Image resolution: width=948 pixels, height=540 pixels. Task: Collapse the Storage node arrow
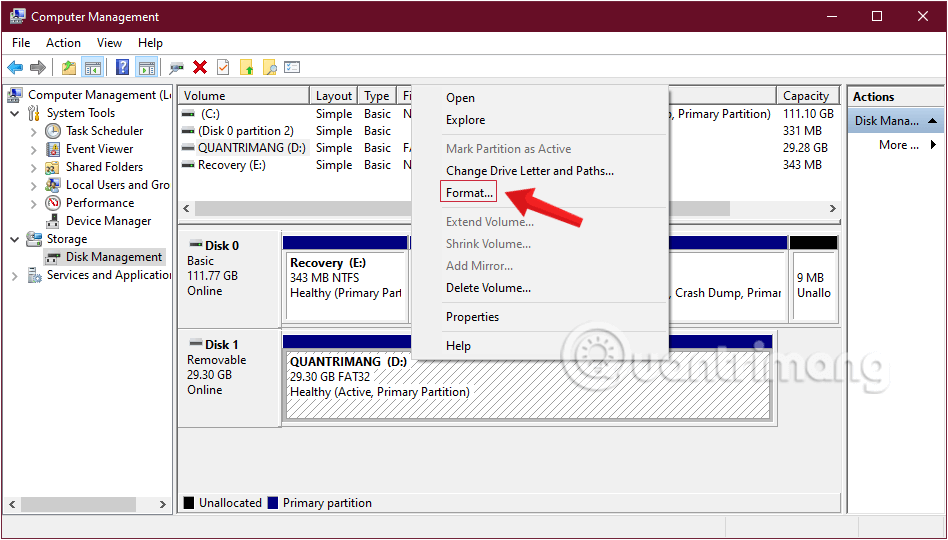(15, 239)
